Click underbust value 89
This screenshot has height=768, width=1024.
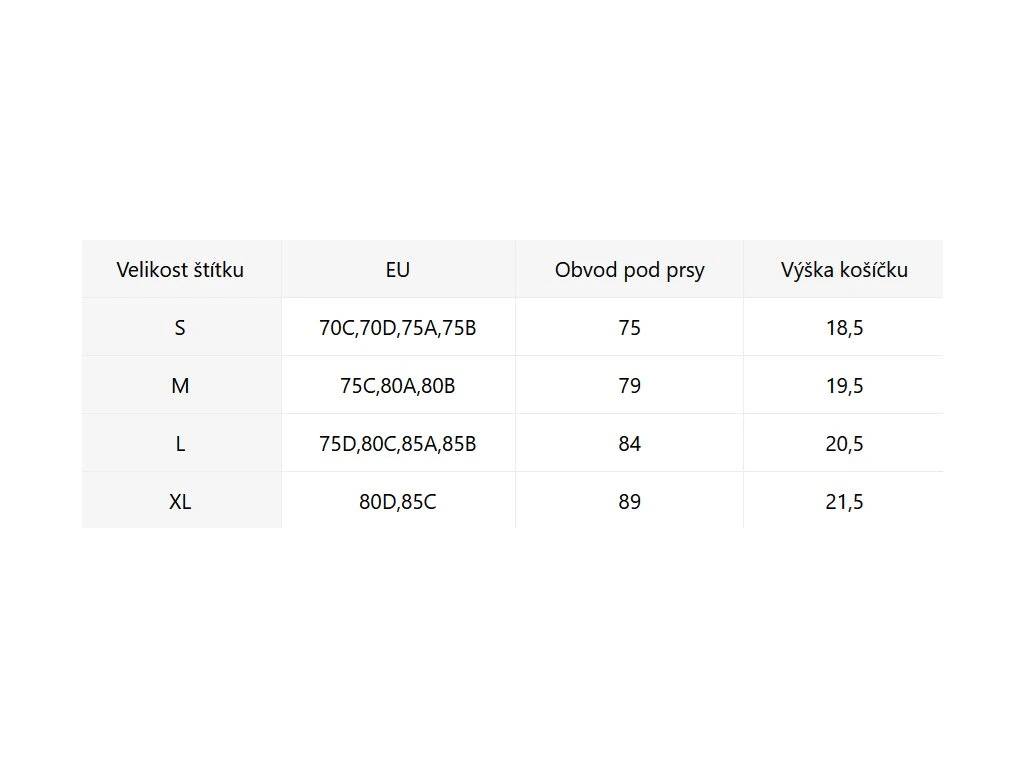pyautogui.click(x=630, y=502)
